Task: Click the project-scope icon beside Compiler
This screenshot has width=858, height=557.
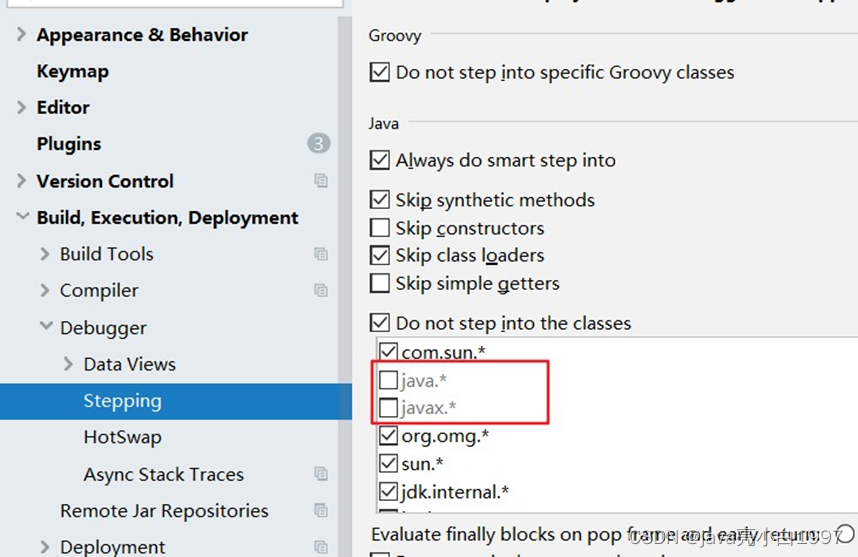Action: coord(320,291)
